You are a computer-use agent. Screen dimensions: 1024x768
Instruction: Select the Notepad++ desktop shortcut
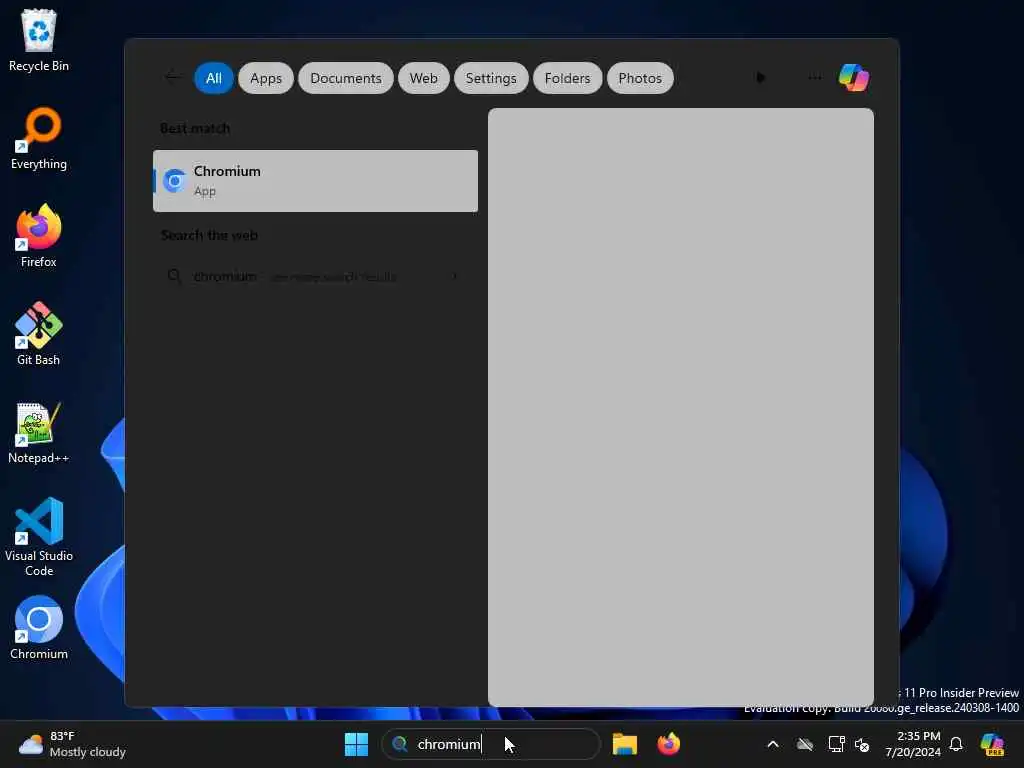(39, 433)
